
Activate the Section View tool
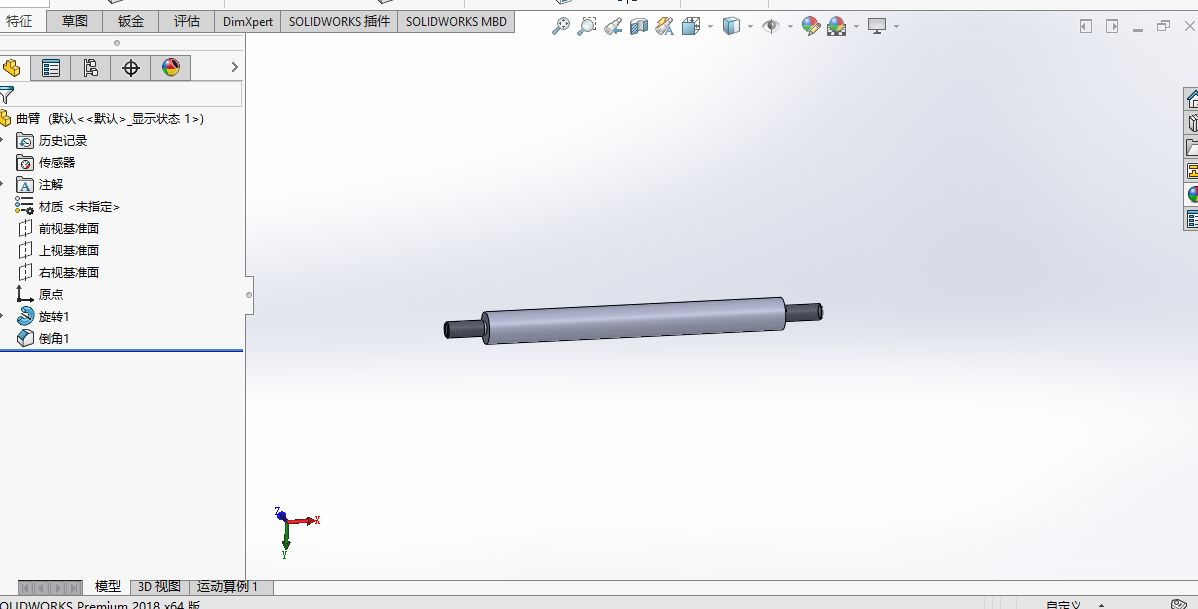639,27
